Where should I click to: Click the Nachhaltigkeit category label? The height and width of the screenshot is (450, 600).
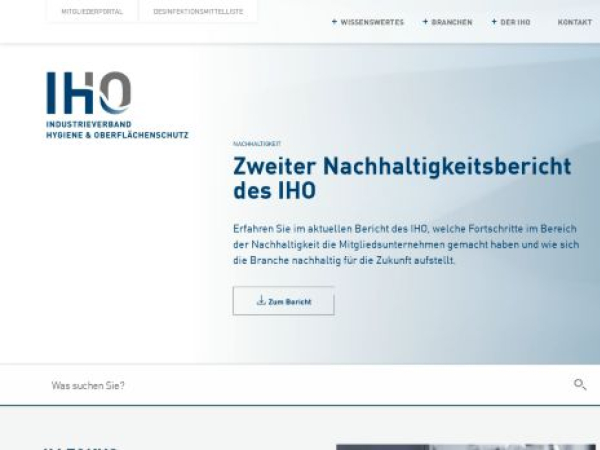pos(257,144)
